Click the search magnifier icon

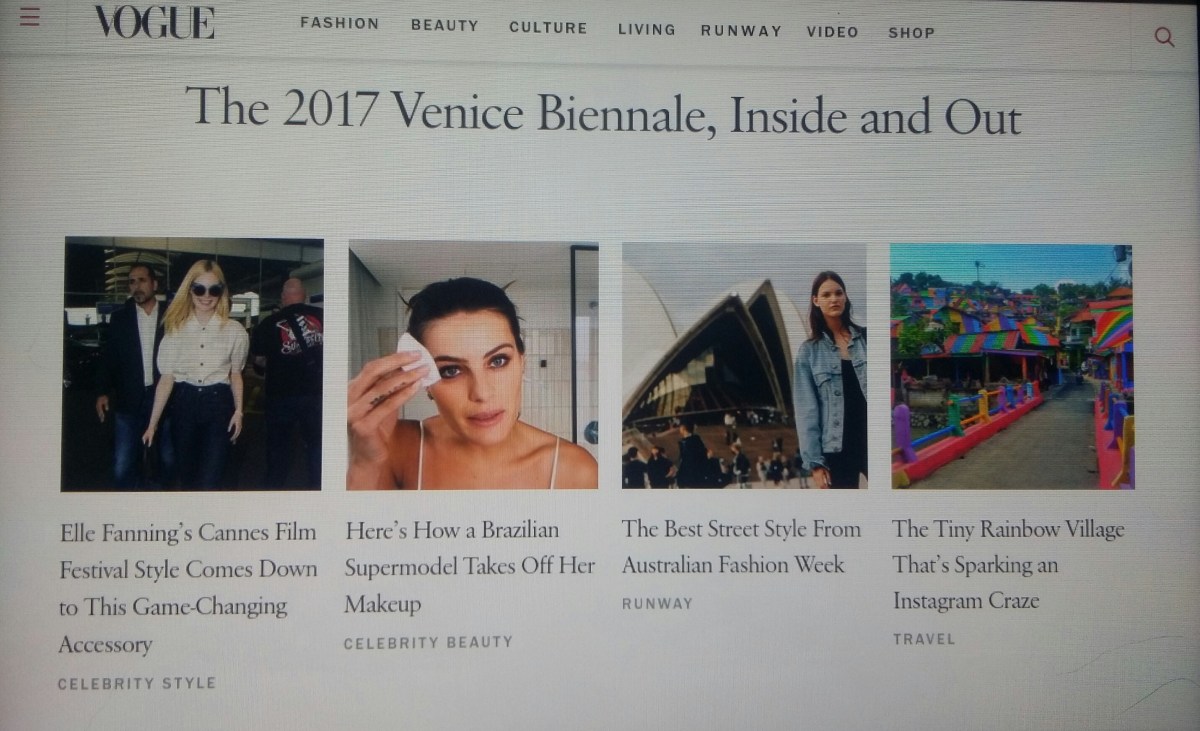click(x=1163, y=37)
